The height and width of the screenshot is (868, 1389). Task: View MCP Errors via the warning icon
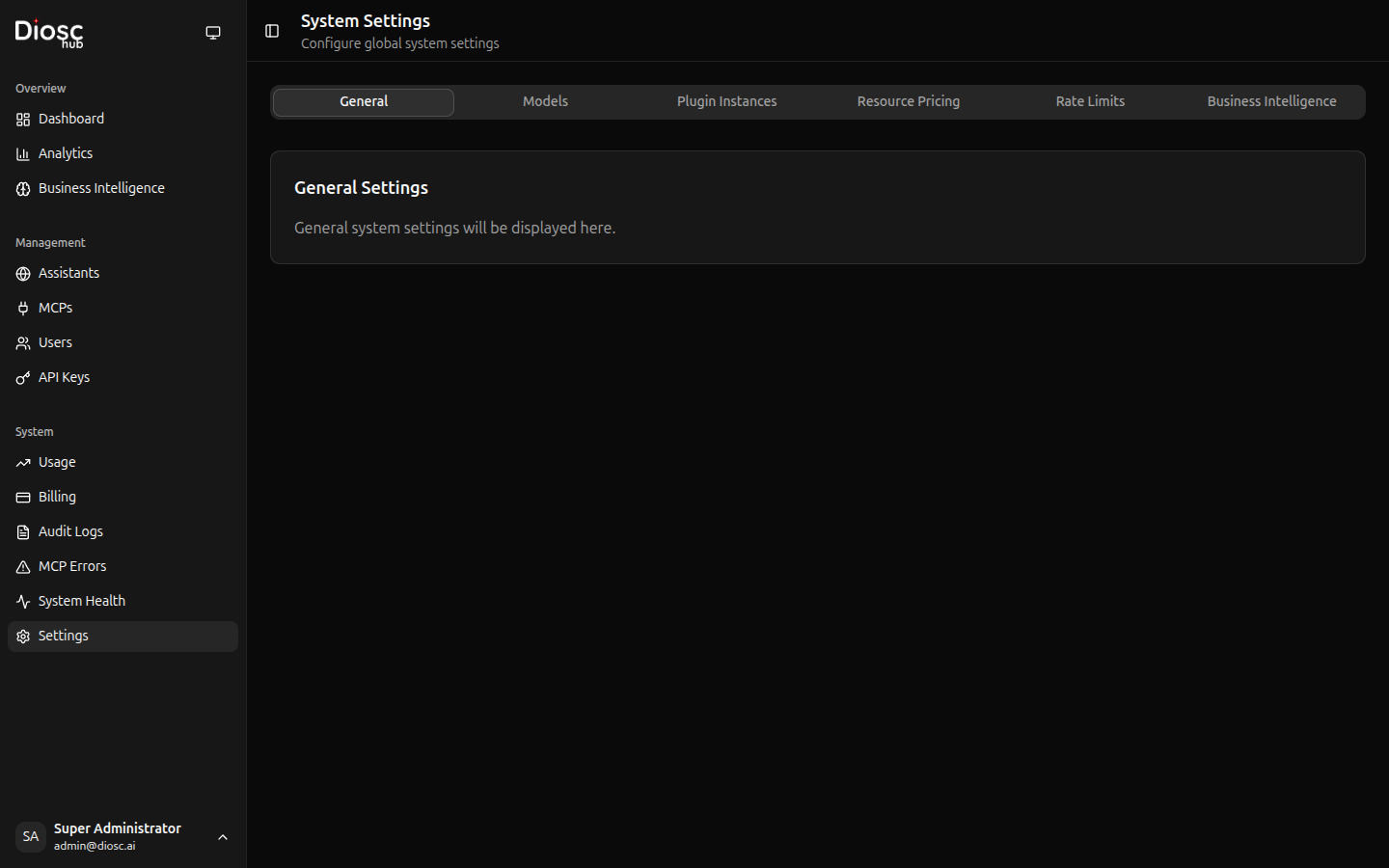click(x=22, y=565)
